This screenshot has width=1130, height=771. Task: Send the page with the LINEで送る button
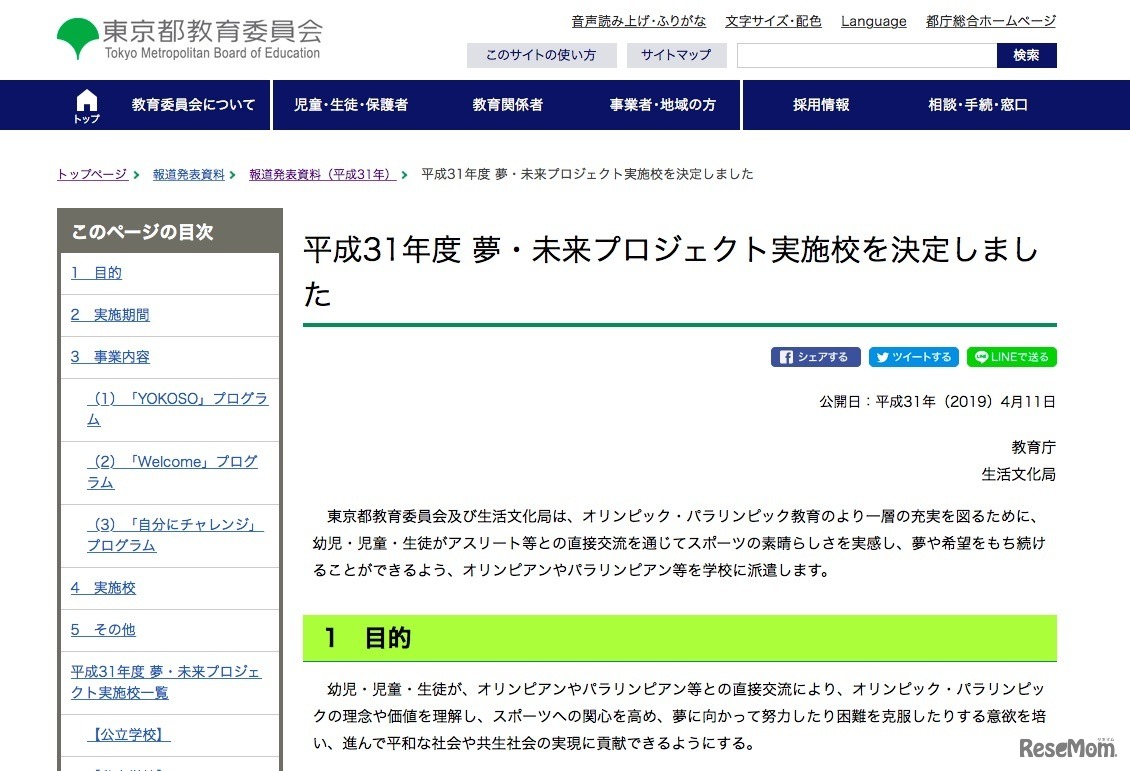[x=1011, y=356]
